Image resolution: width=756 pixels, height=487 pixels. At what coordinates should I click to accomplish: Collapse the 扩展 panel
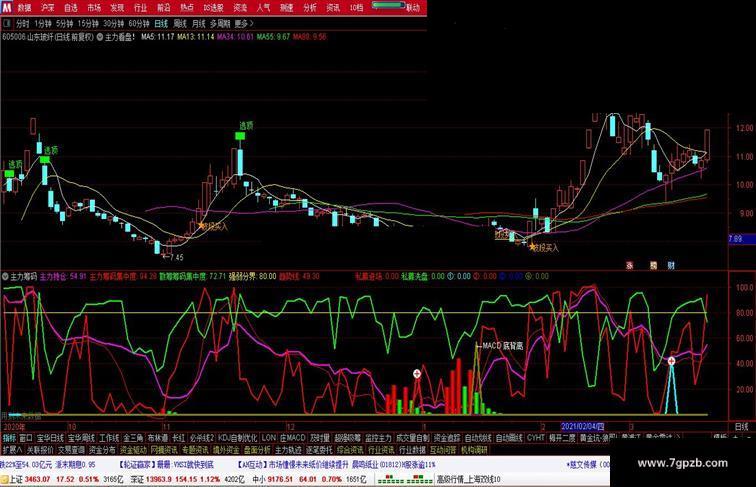pyautogui.click(x=13, y=450)
